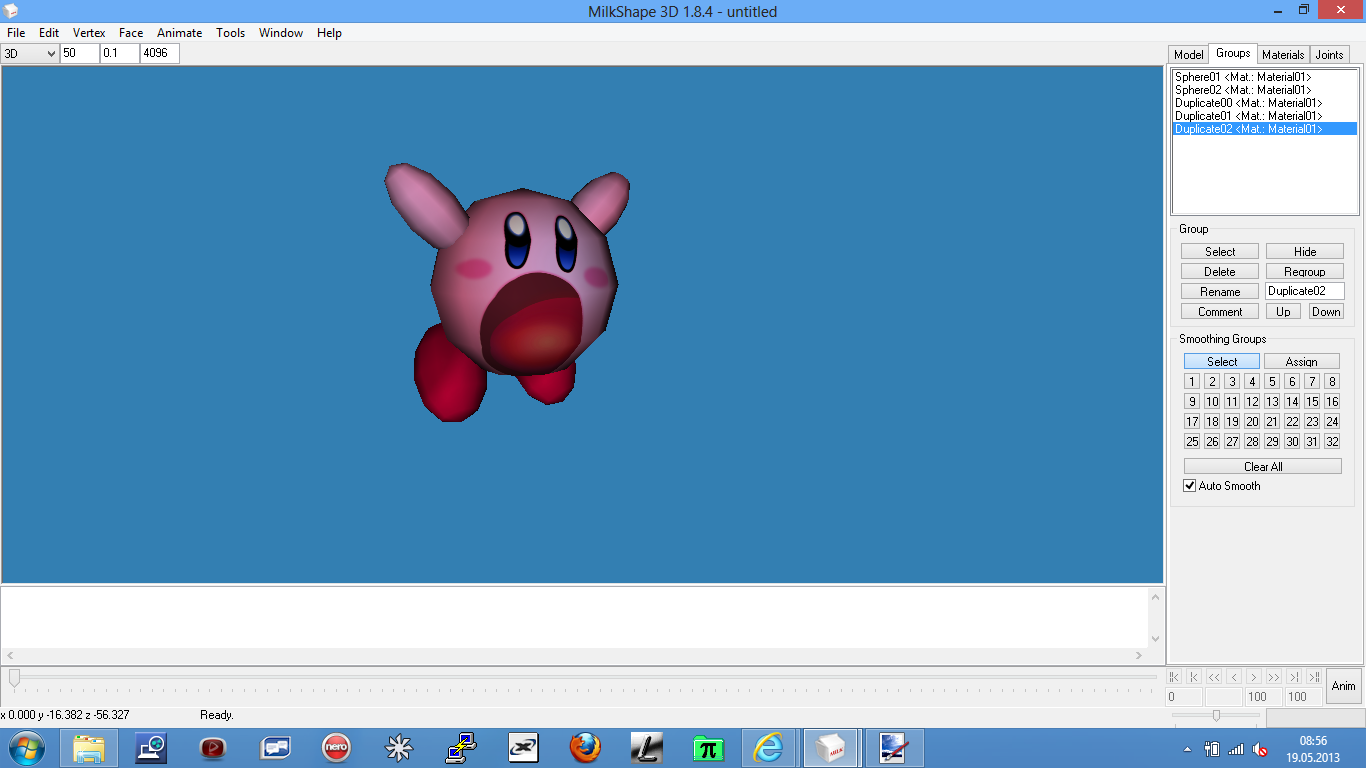1366x768 pixels.
Task: Click the Regroup button
Action: (1304, 272)
